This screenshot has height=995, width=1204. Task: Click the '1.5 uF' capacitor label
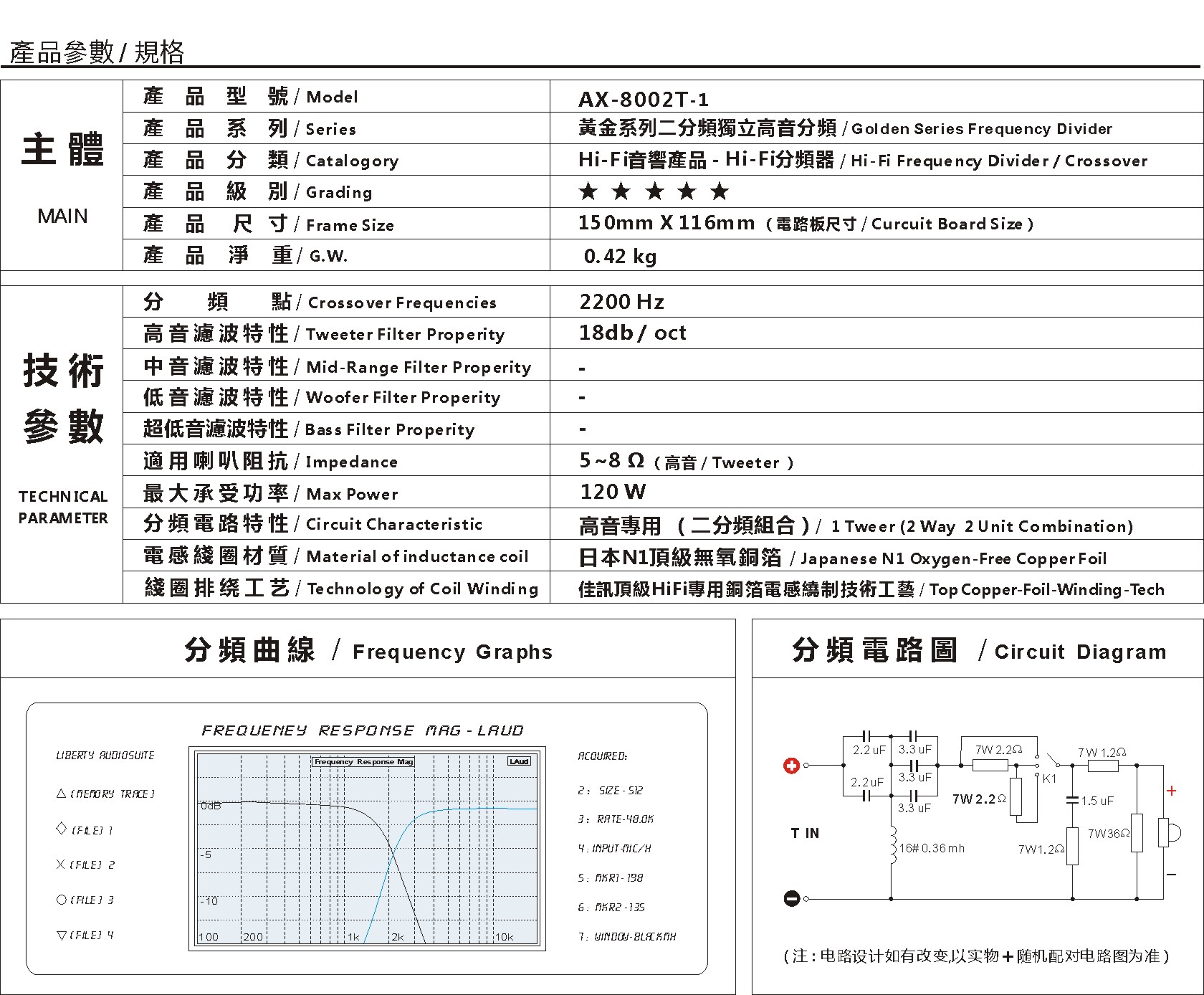[x=1097, y=801]
